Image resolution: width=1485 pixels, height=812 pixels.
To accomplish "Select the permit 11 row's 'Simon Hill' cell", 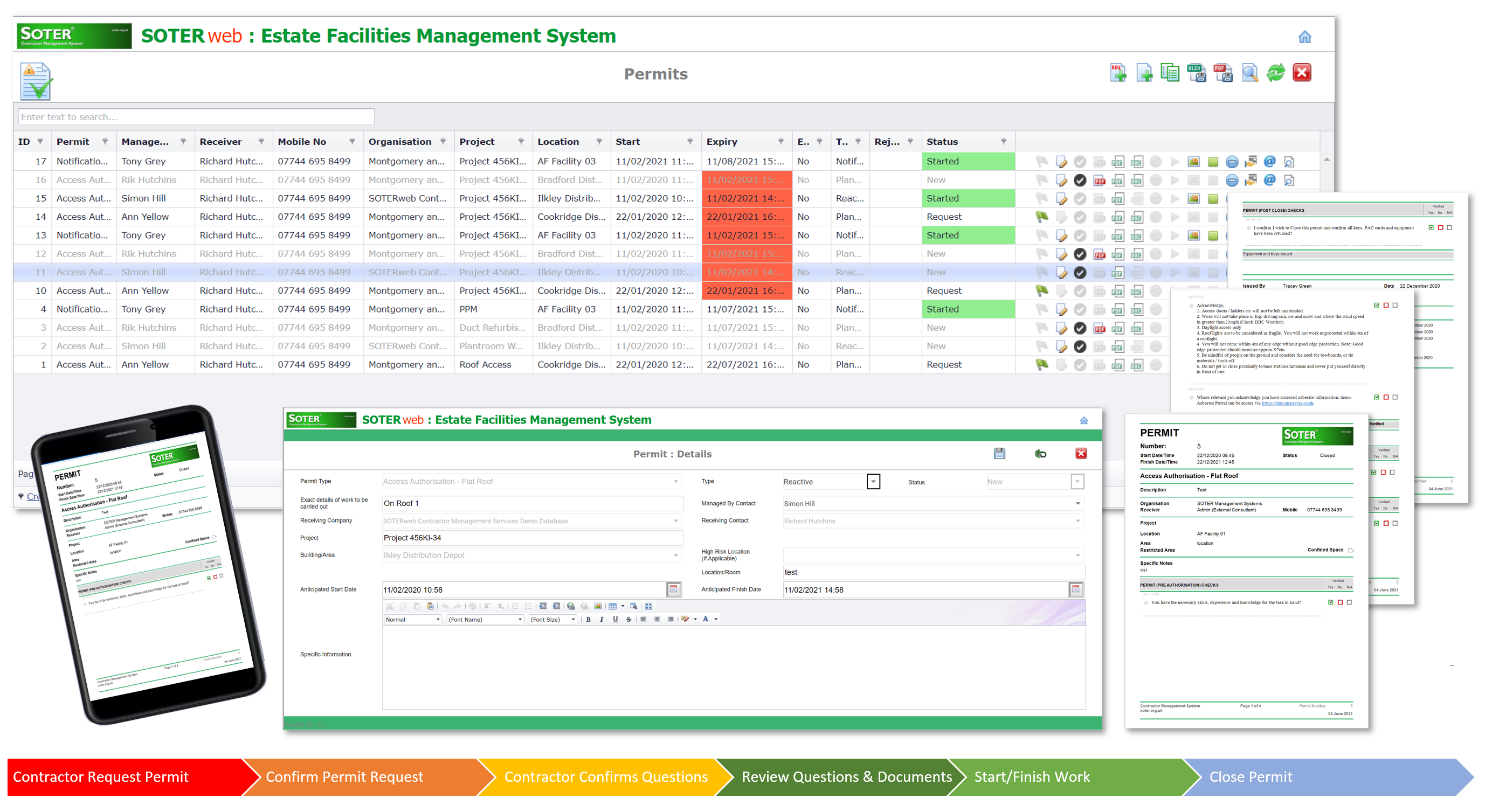I will tap(155, 272).
